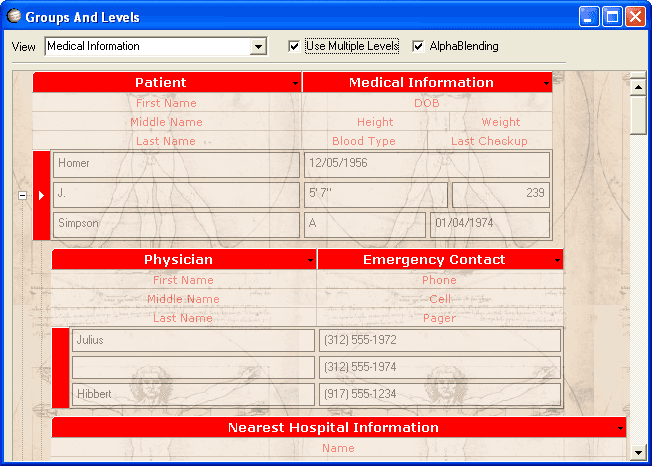The image size is (652, 466).
Task: Open Nearest Hospital Information band dropdown arrow
Action: (x=620, y=429)
